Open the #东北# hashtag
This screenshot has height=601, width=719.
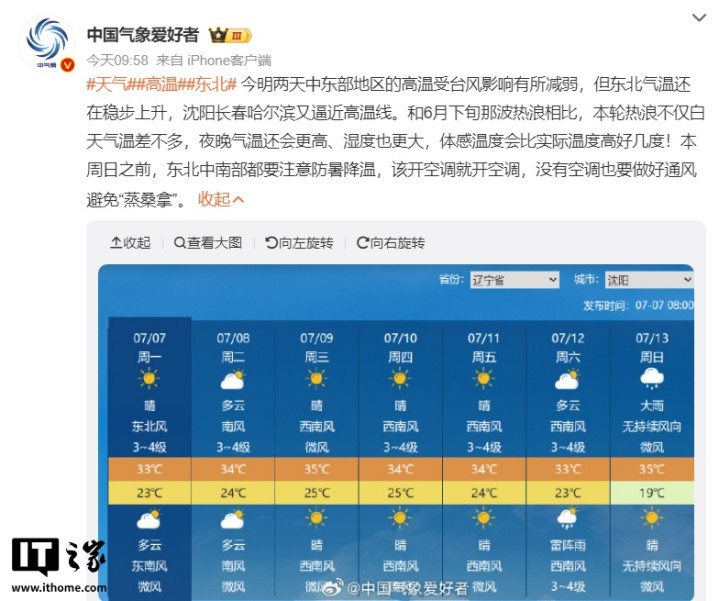pos(209,84)
